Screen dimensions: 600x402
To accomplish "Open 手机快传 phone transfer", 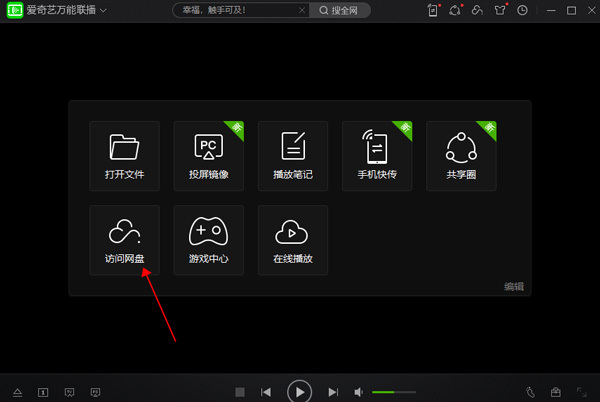I will 377,156.
